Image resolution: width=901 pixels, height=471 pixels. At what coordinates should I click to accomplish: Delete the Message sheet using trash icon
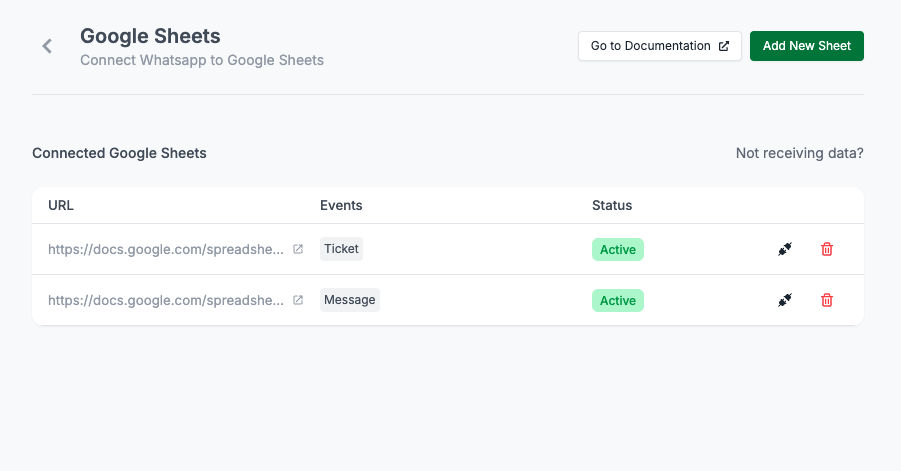tap(827, 300)
